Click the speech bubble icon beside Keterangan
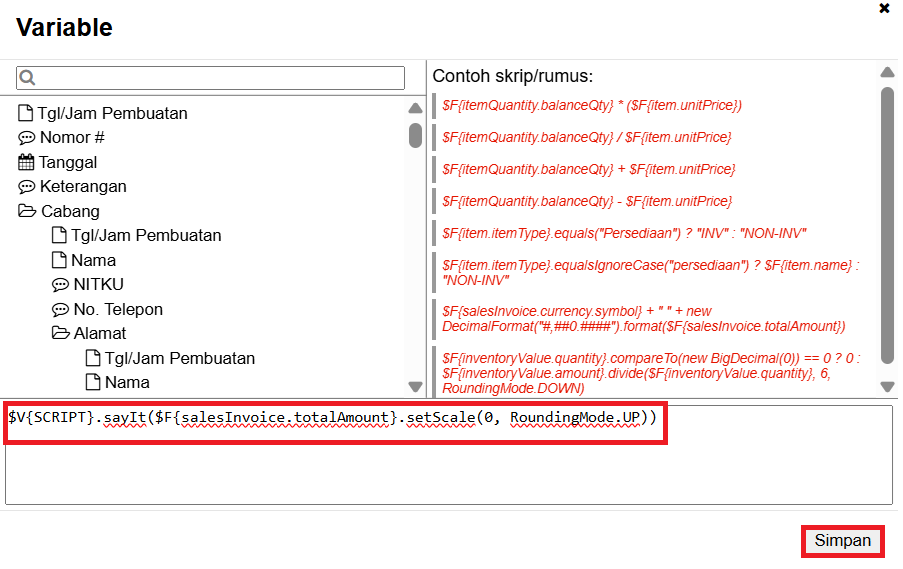This screenshot has width=903, height=569. (x=26, y=187)
